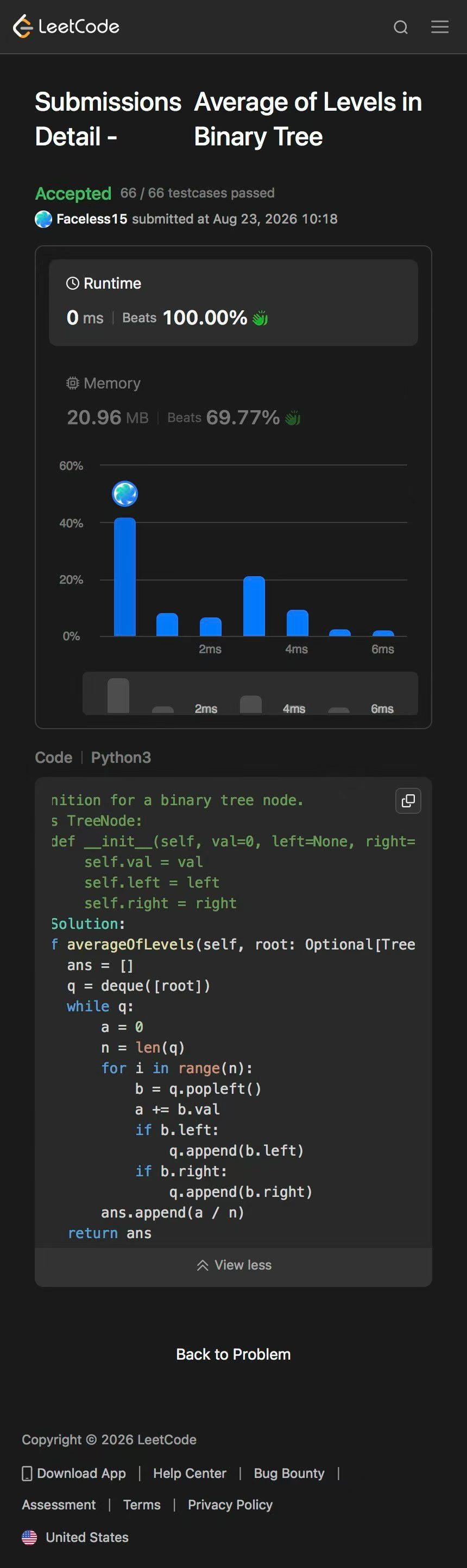Click the 'return ans' code line
Image resolution: width=467 pixels, height=1568 pixels.
(110, 1233)
